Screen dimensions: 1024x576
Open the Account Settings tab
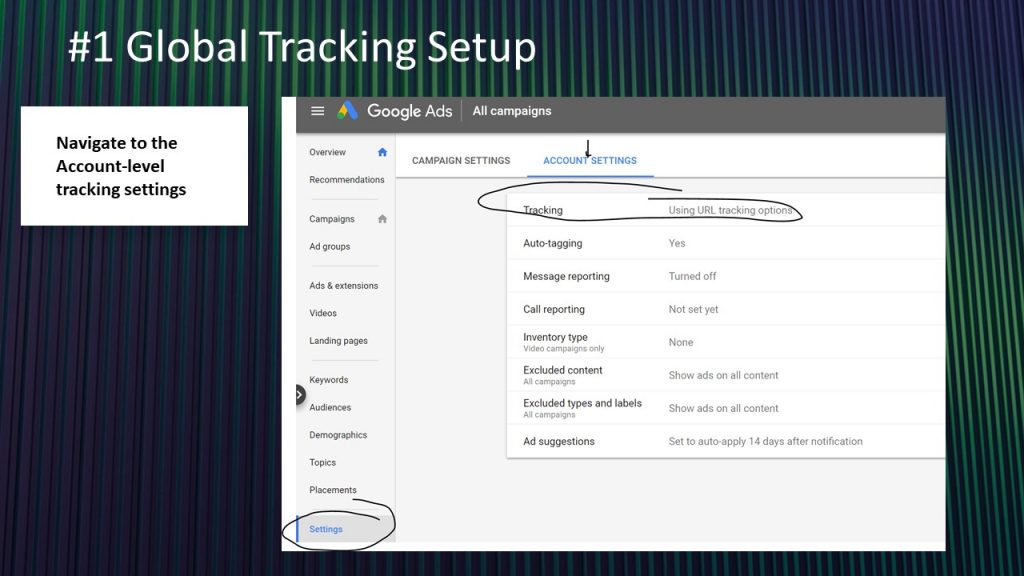point(588,160)
